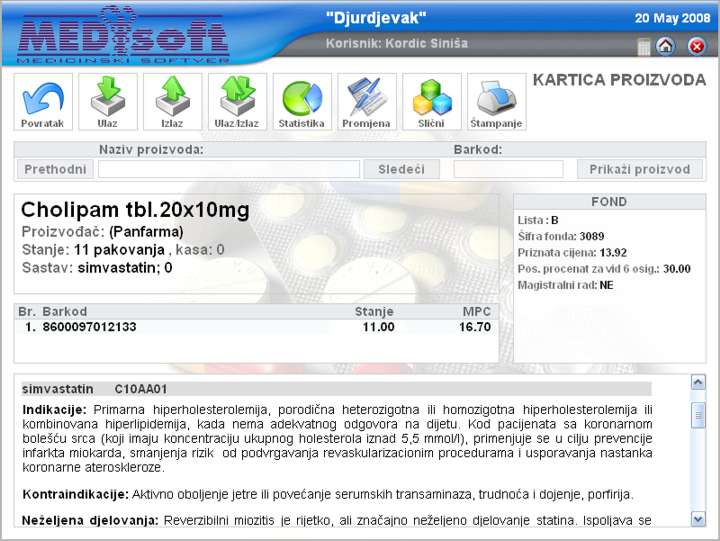Click Šifra fonda 3089 entry

tap(561, 236)
